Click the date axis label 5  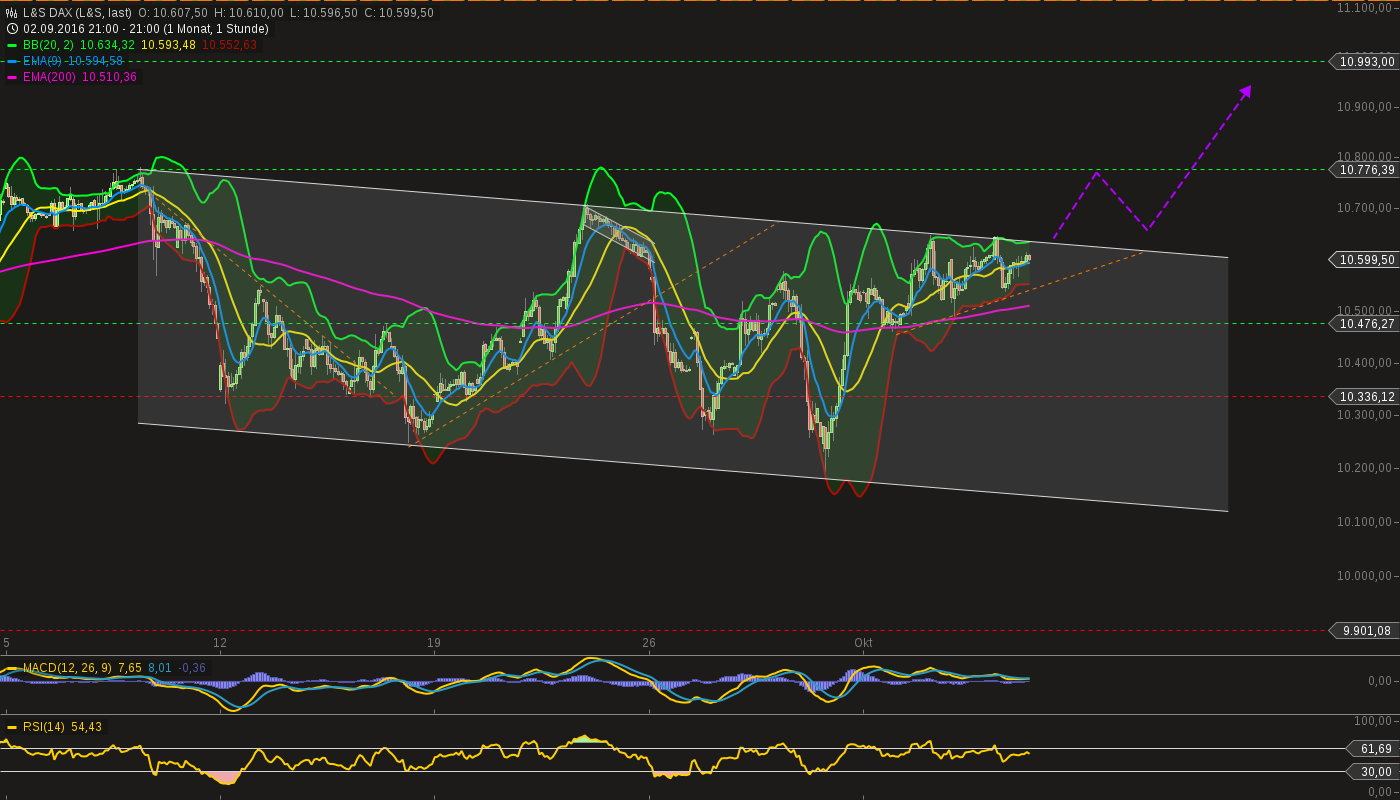(6, 643)
